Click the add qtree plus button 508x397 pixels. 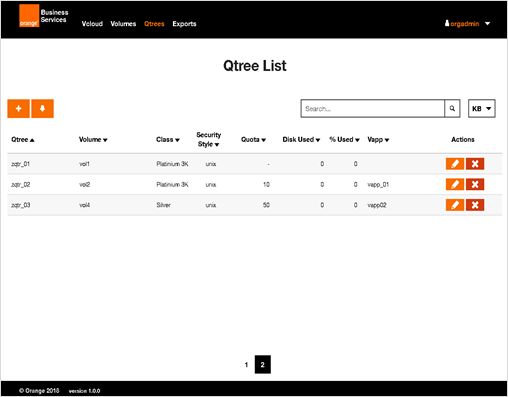pyautogui.click(x=18, y=108)
